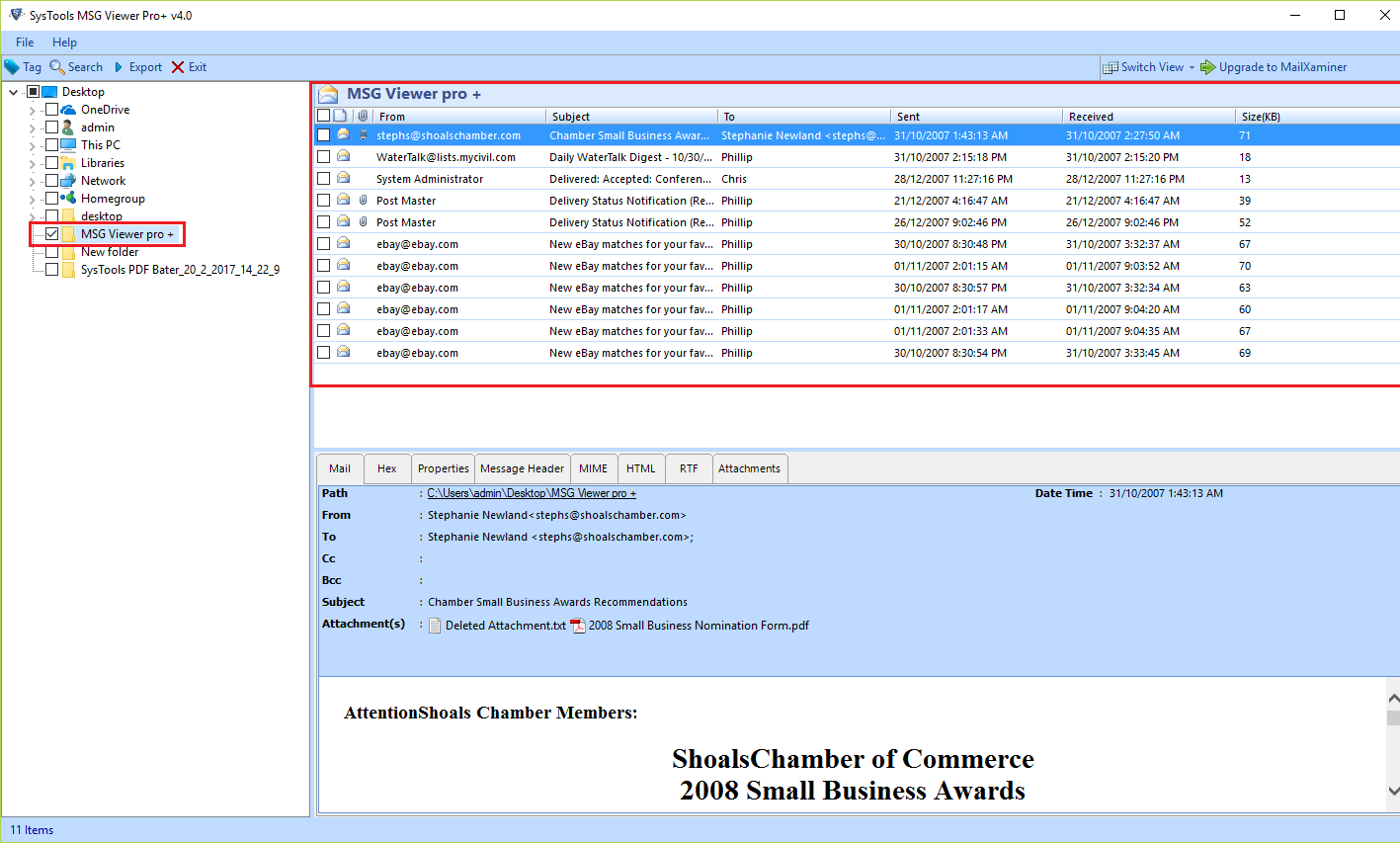Expand the Network tree node

(33, 181)
